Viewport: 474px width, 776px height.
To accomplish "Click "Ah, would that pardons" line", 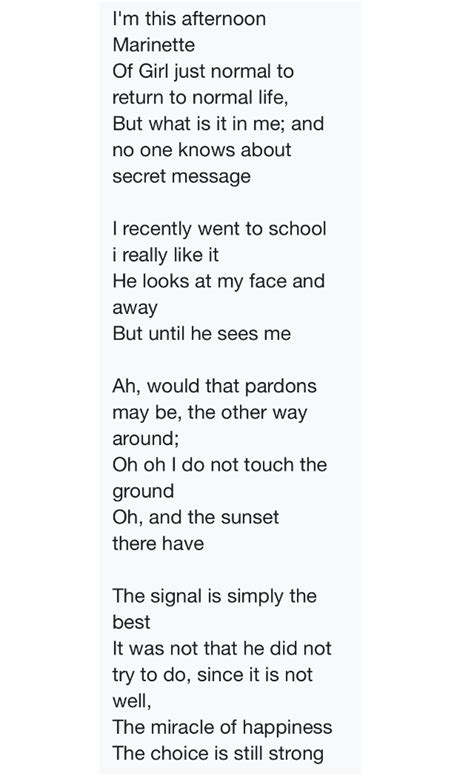I will (214, 387).
